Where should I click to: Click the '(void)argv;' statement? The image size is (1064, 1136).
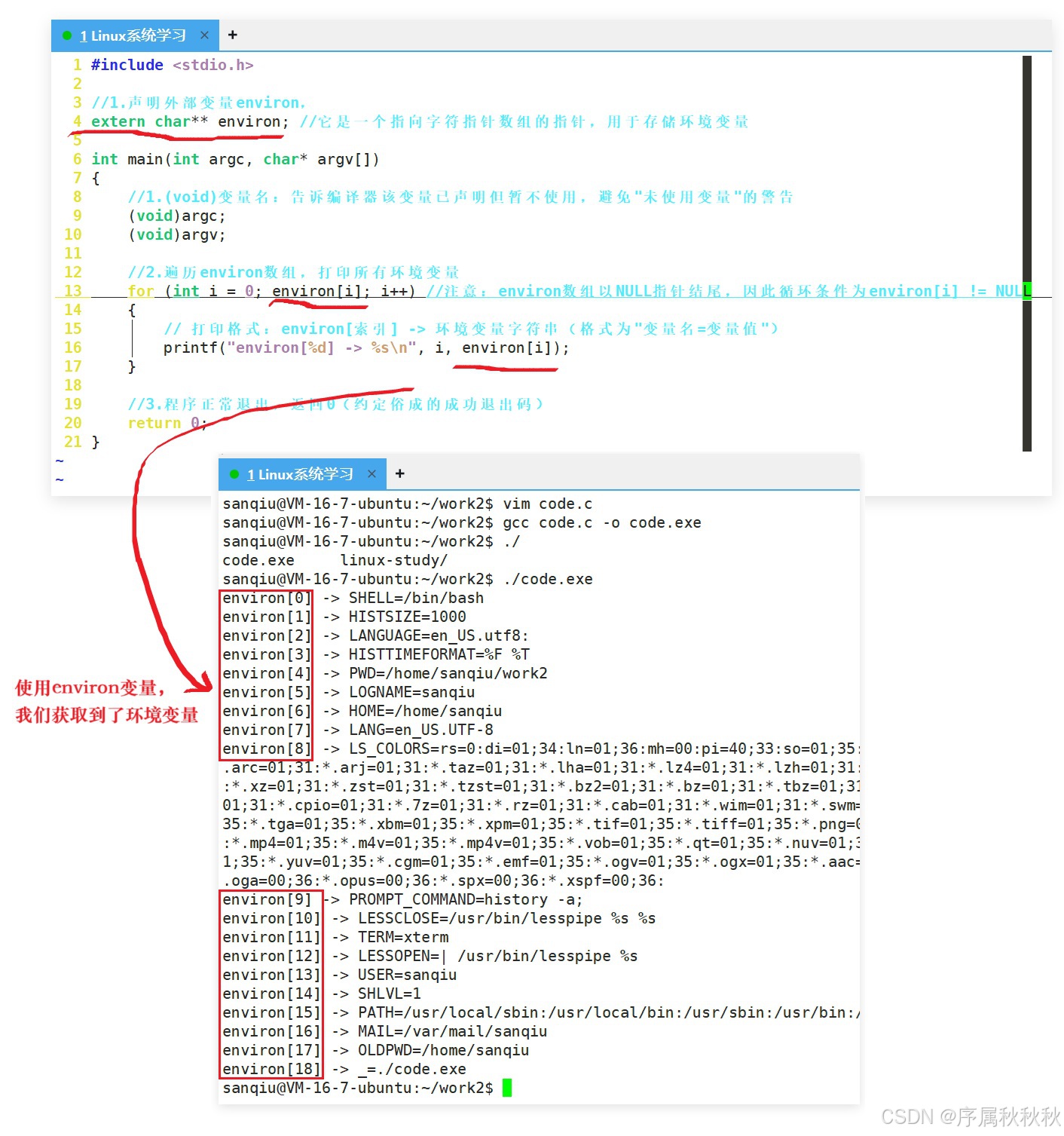pyautogui.click(x=176, y=234)
